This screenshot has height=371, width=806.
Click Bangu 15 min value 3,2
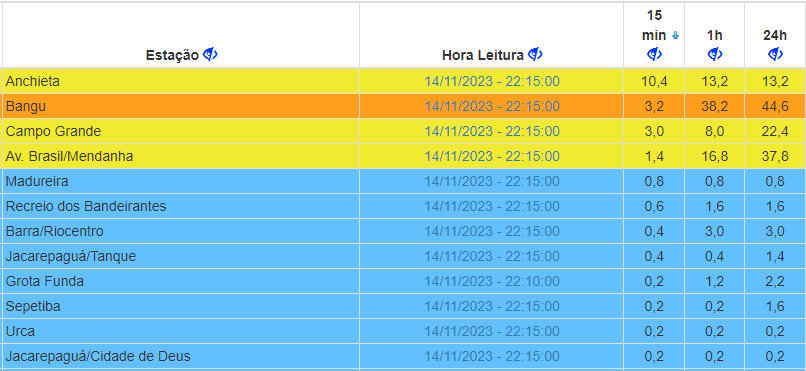(654, 107)
